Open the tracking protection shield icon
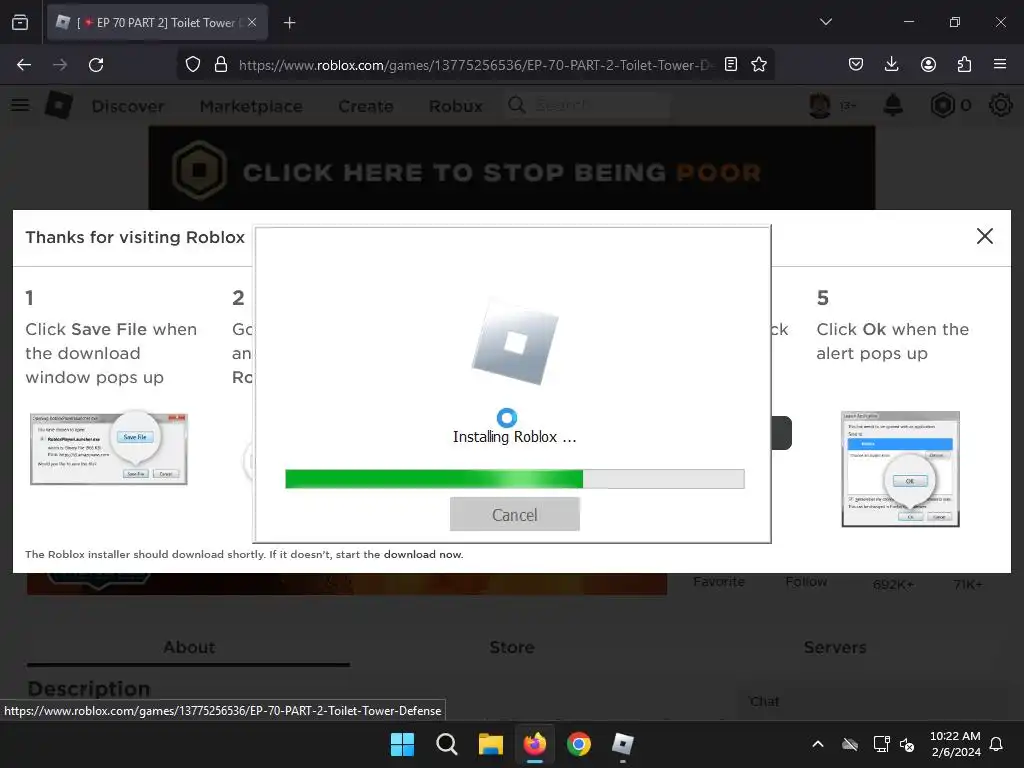1024x768 pixels. pos(193,65)
